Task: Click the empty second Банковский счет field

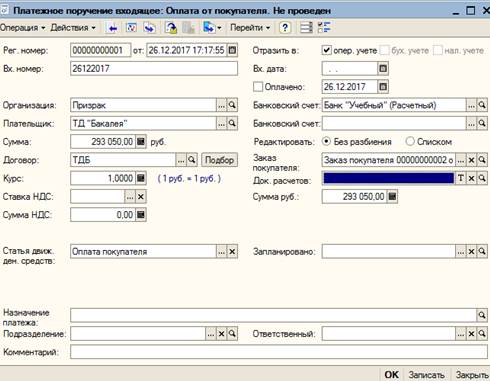Action: tap(394, 124)
